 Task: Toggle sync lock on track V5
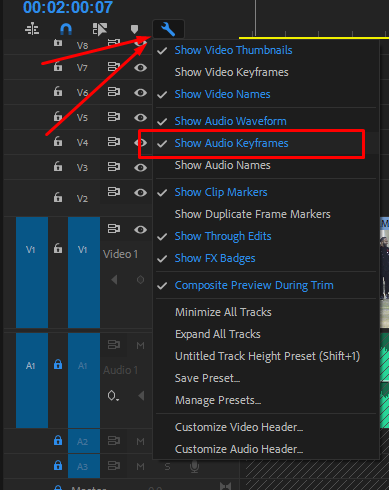tap(114, 117)
